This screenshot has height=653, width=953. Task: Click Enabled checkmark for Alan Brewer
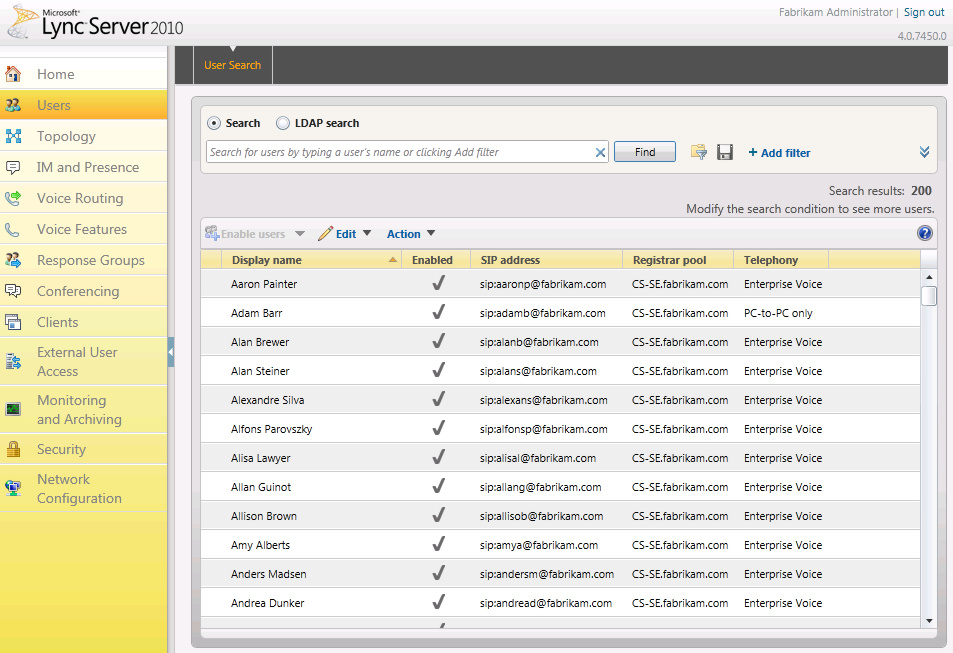(x=438, y=342)
